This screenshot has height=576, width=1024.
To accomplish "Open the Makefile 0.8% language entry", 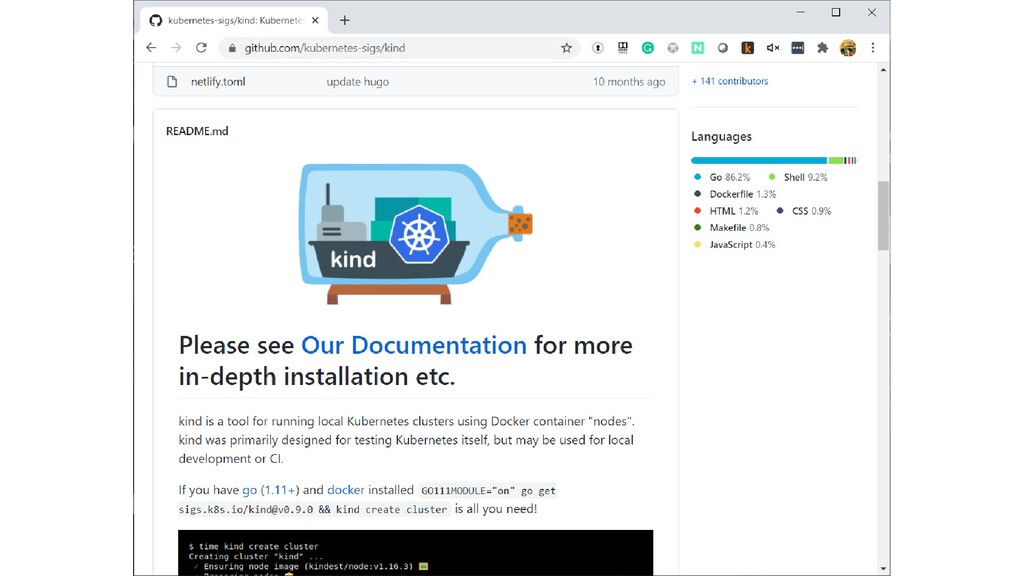I will click(731, 228).
